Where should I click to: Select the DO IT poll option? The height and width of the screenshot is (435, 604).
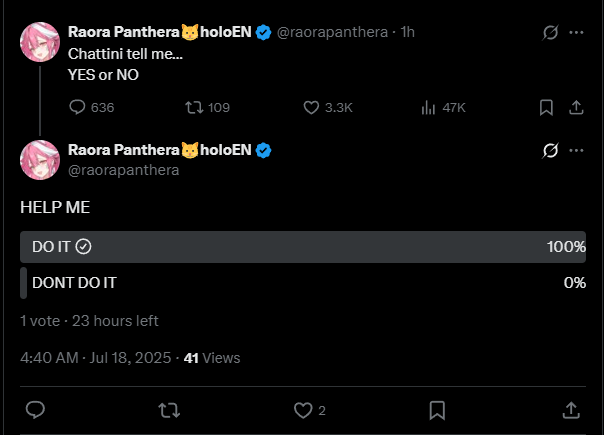302,247
